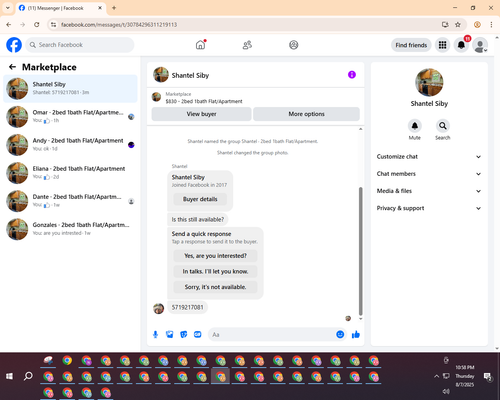The width and height of the screenshot is (500, 400).
Task: Open Dante 2bed 1bath conversation
Action: click(x=70, y=201)
